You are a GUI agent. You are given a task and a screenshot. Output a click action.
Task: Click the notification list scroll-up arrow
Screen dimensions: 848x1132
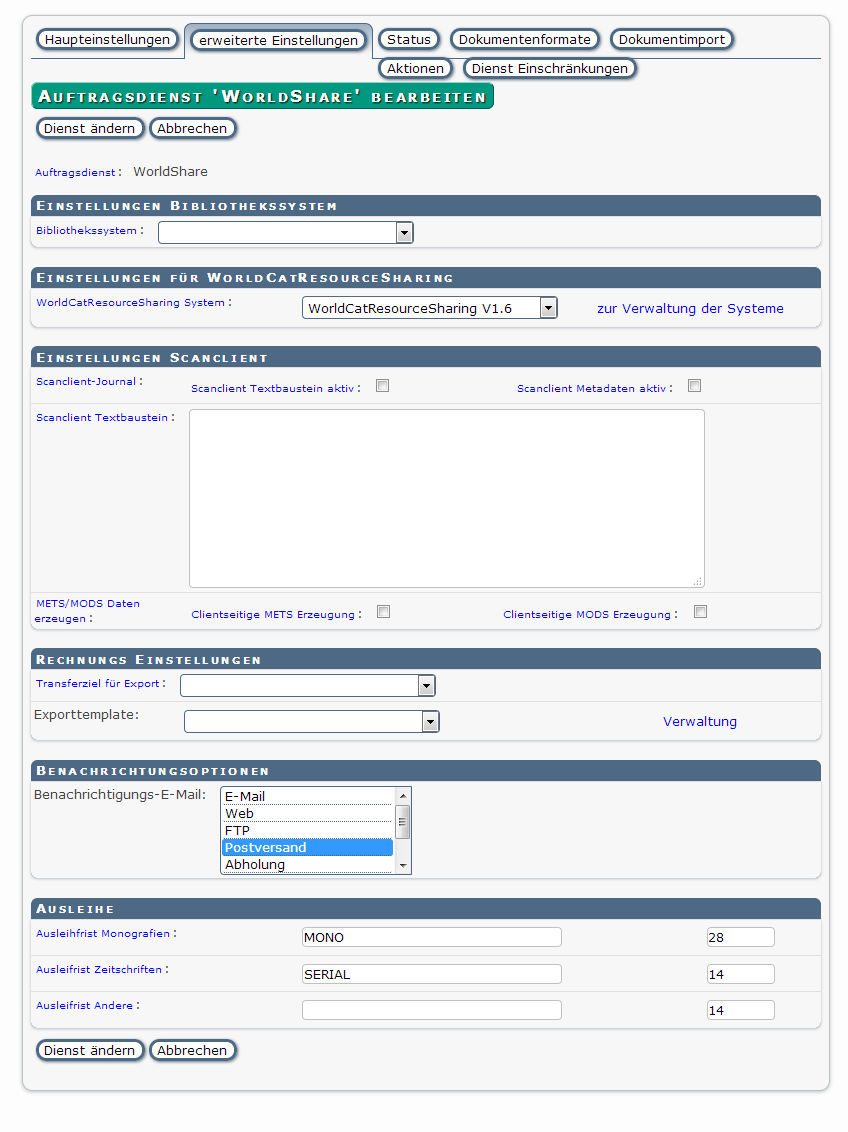click(403, 796)
